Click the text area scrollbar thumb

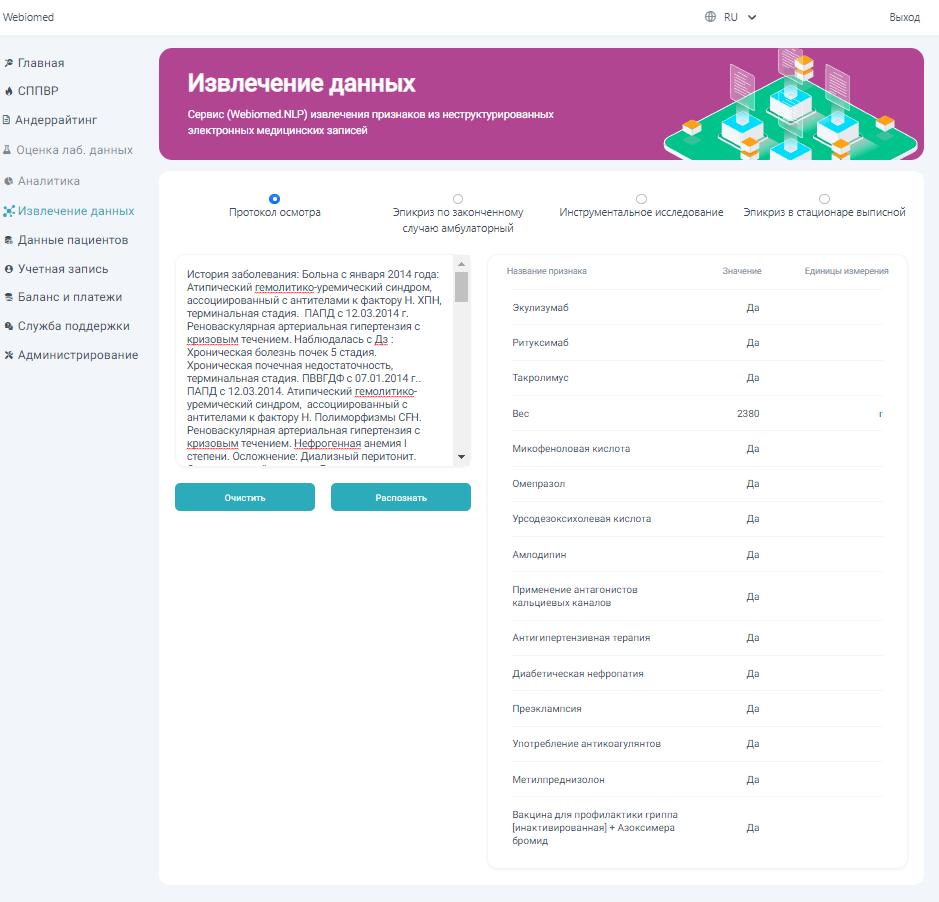(x=461, y=287)
